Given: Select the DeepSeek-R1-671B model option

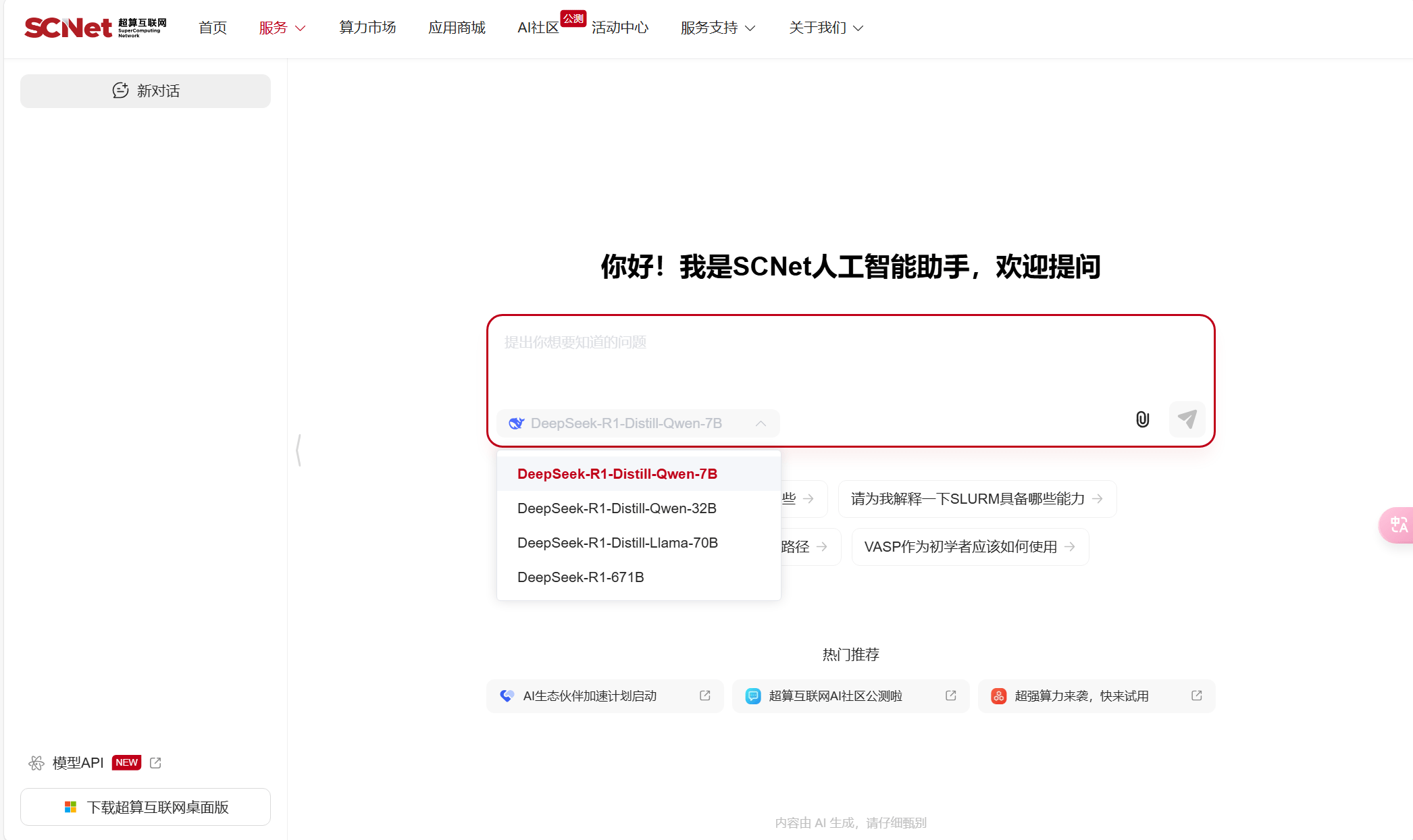Looking at the screenshot, I should click(x=580, y=577).
